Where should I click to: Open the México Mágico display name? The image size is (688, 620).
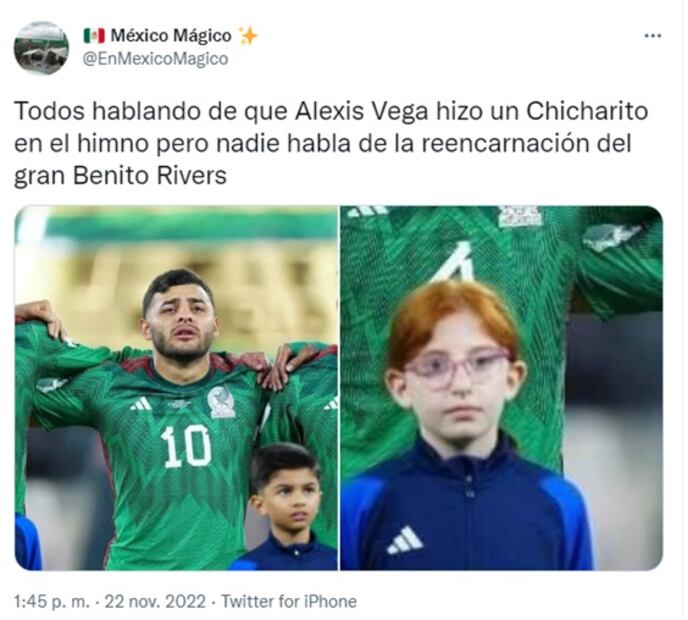tap(171, 36)
